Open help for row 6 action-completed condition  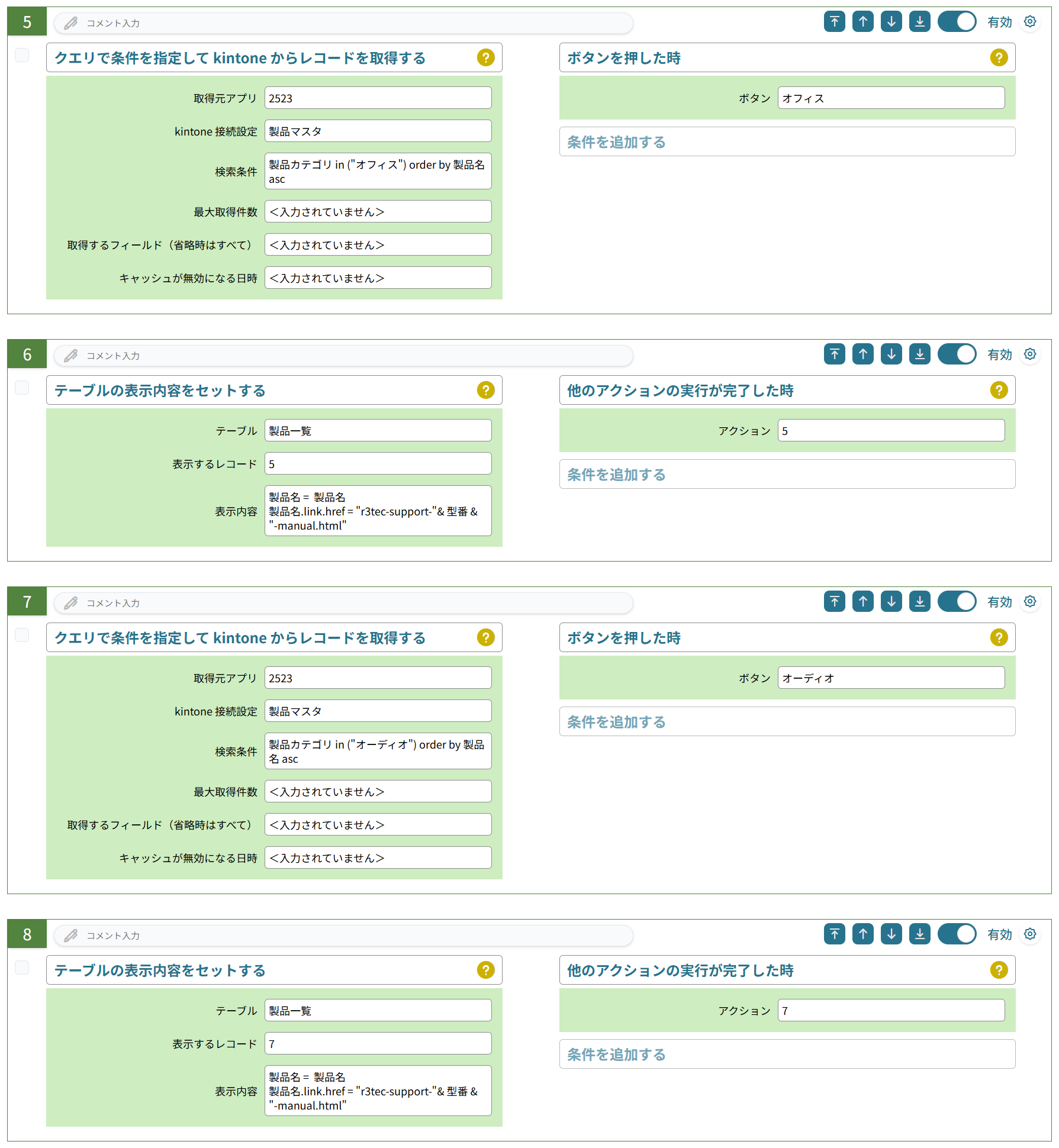click(999, 390)
